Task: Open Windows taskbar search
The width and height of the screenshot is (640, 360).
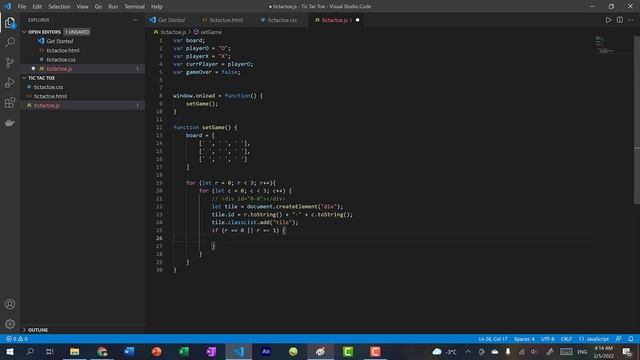Action: [30, 351]
